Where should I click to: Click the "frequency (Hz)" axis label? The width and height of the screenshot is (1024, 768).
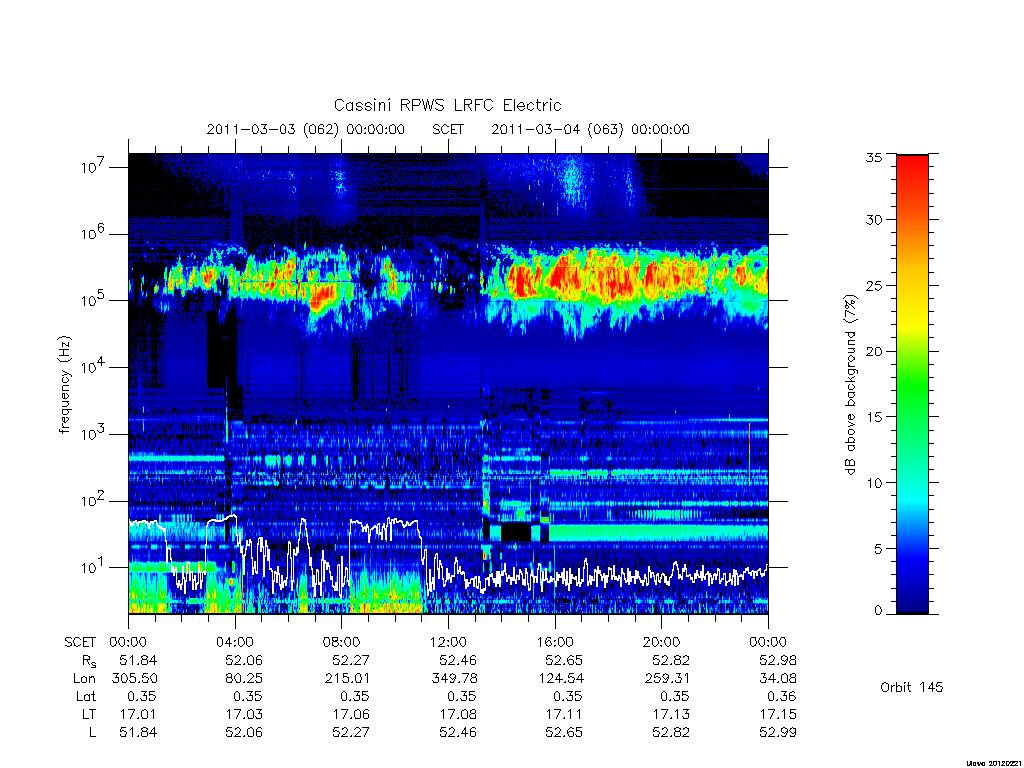[64, 385]
